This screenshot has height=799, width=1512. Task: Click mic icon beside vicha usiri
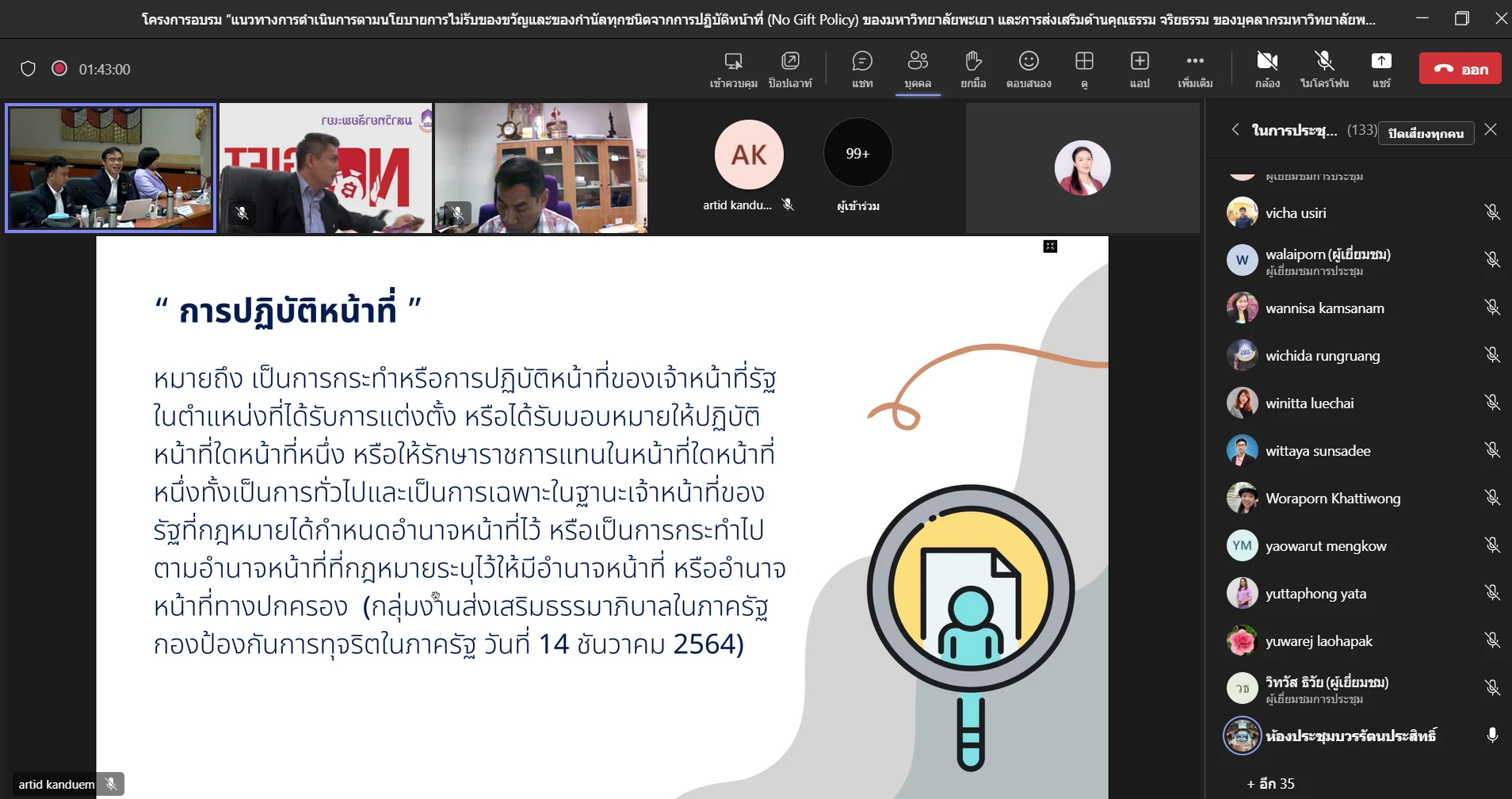click(x=1492, y=212)
